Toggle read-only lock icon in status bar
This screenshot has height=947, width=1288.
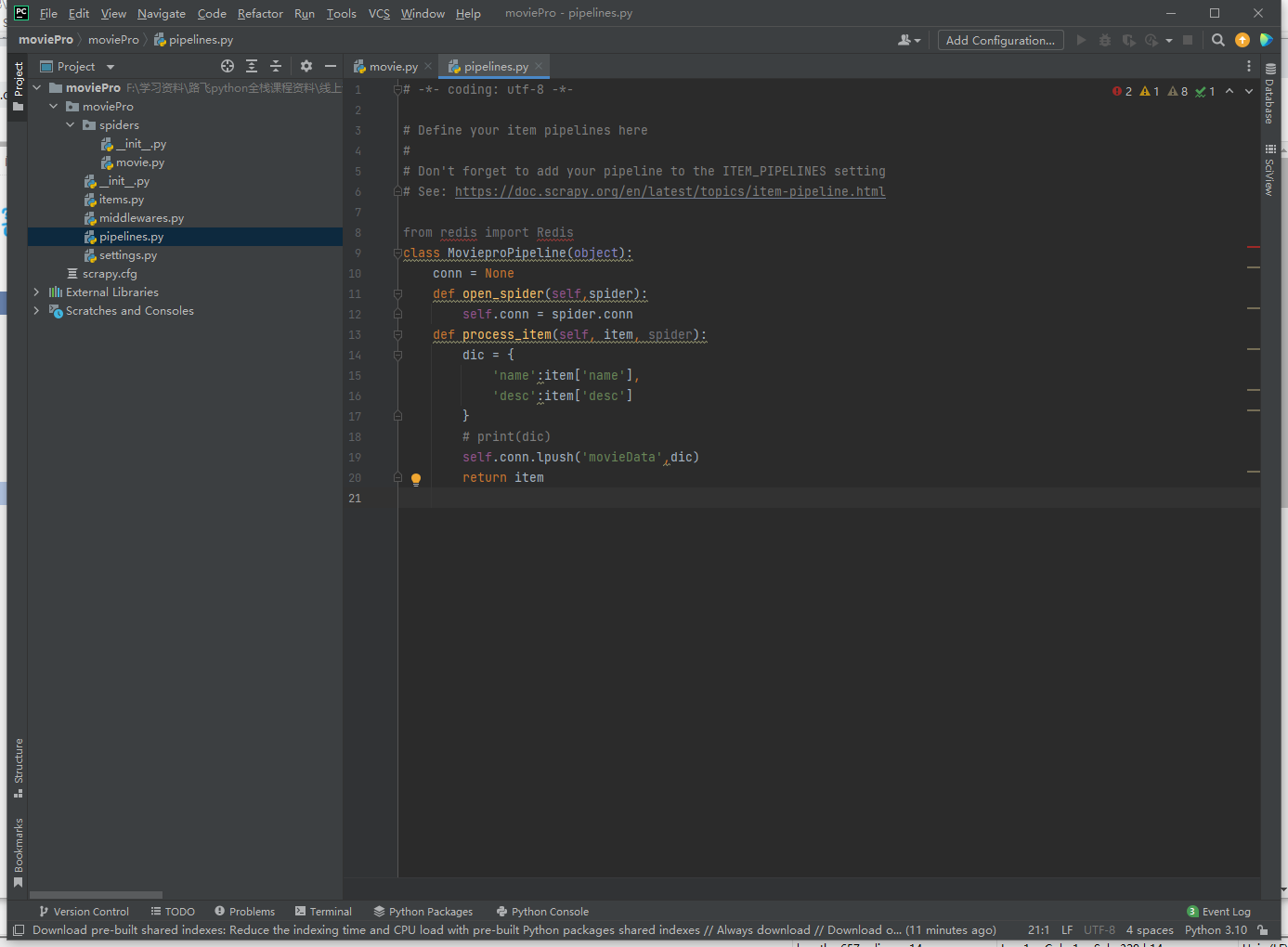tap(1262, 930)
